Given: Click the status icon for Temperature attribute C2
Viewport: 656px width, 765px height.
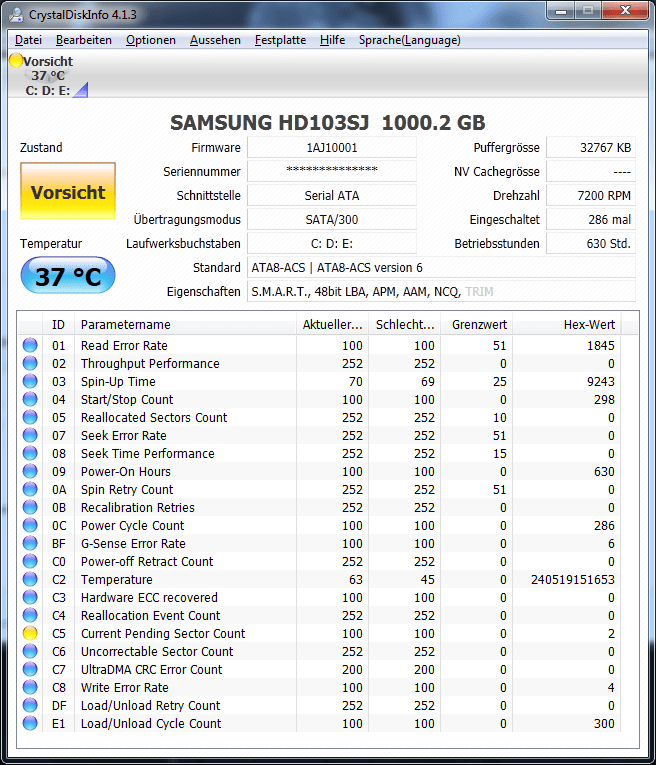Looking at the screenshot, I should point(30,580).
